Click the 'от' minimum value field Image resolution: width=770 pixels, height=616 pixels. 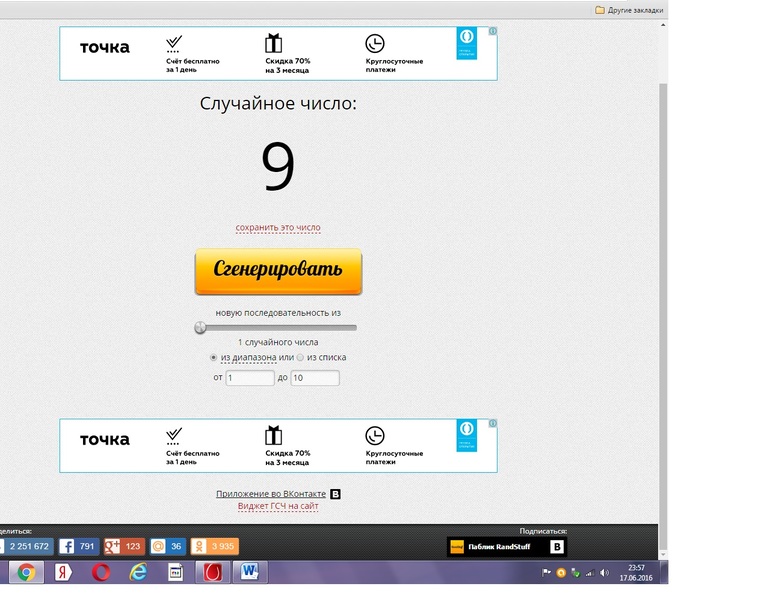pyautogui.click(x=249, y=378)
